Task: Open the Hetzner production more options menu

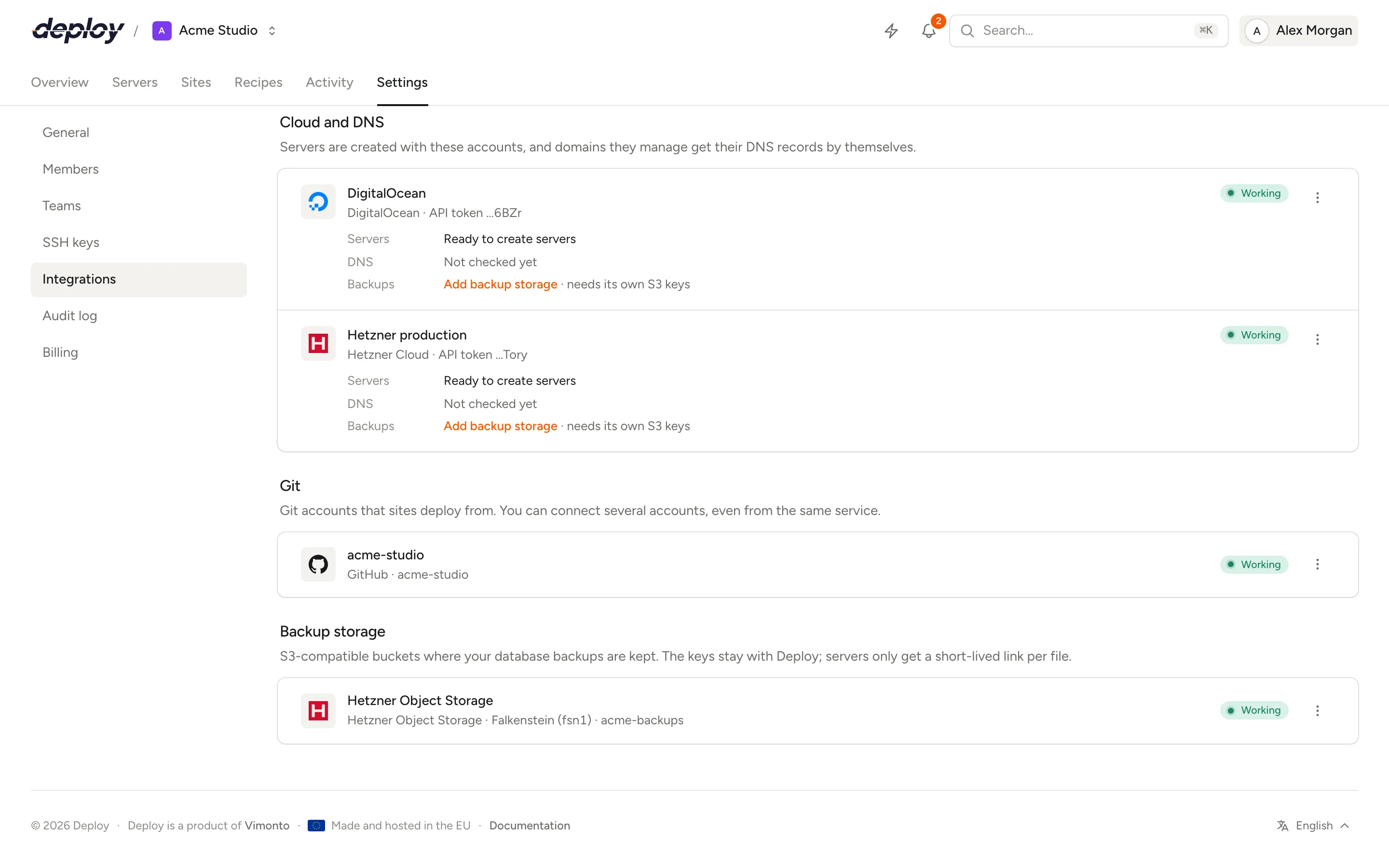Action: click(1317, 339)
